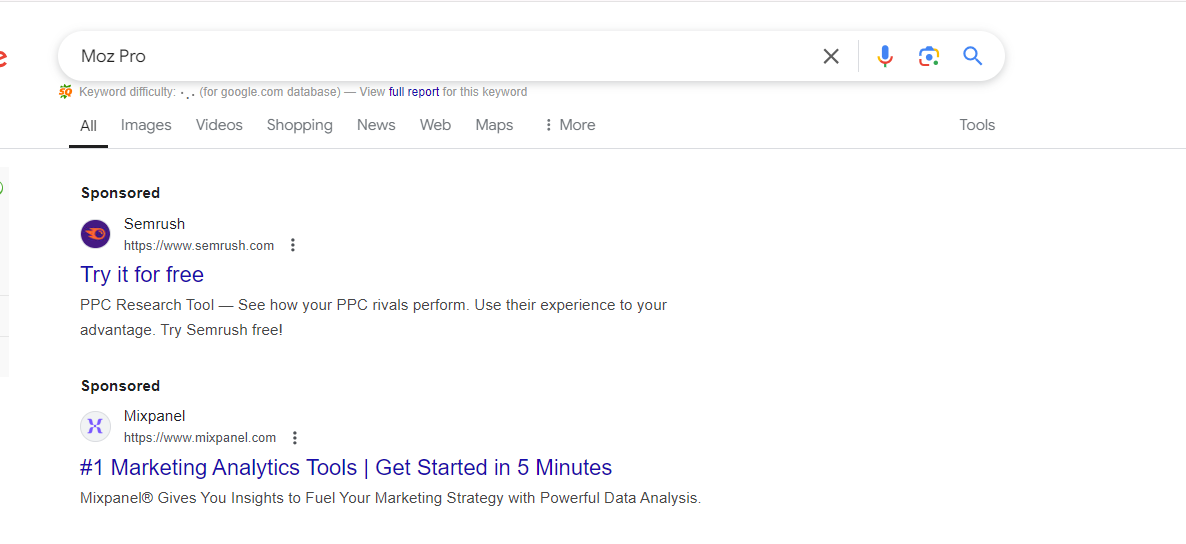The image size is (1186, 544).
Task: Click the Semrush logo favicon
Action: click(x=95, y=234)
